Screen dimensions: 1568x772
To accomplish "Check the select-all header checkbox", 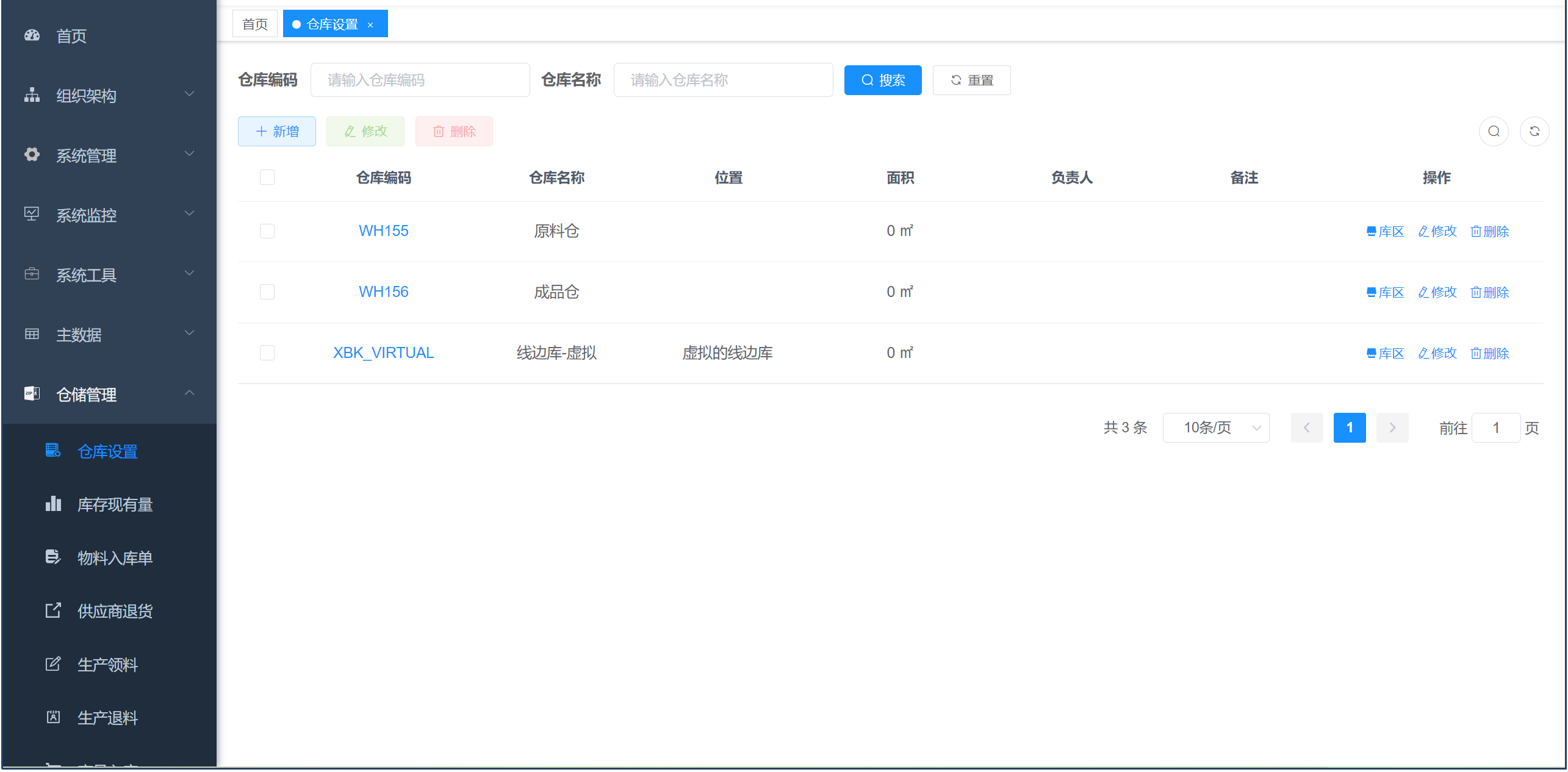I will click(x=267, y=177).
